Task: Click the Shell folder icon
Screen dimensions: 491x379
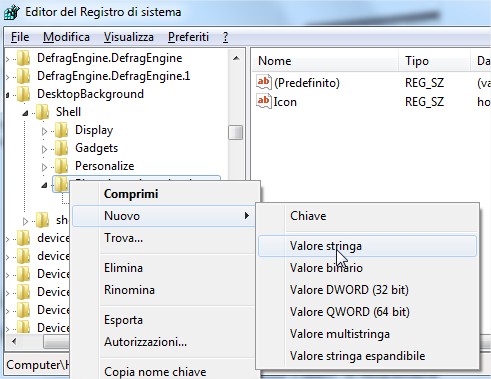Action: click(x=43, y=112)
